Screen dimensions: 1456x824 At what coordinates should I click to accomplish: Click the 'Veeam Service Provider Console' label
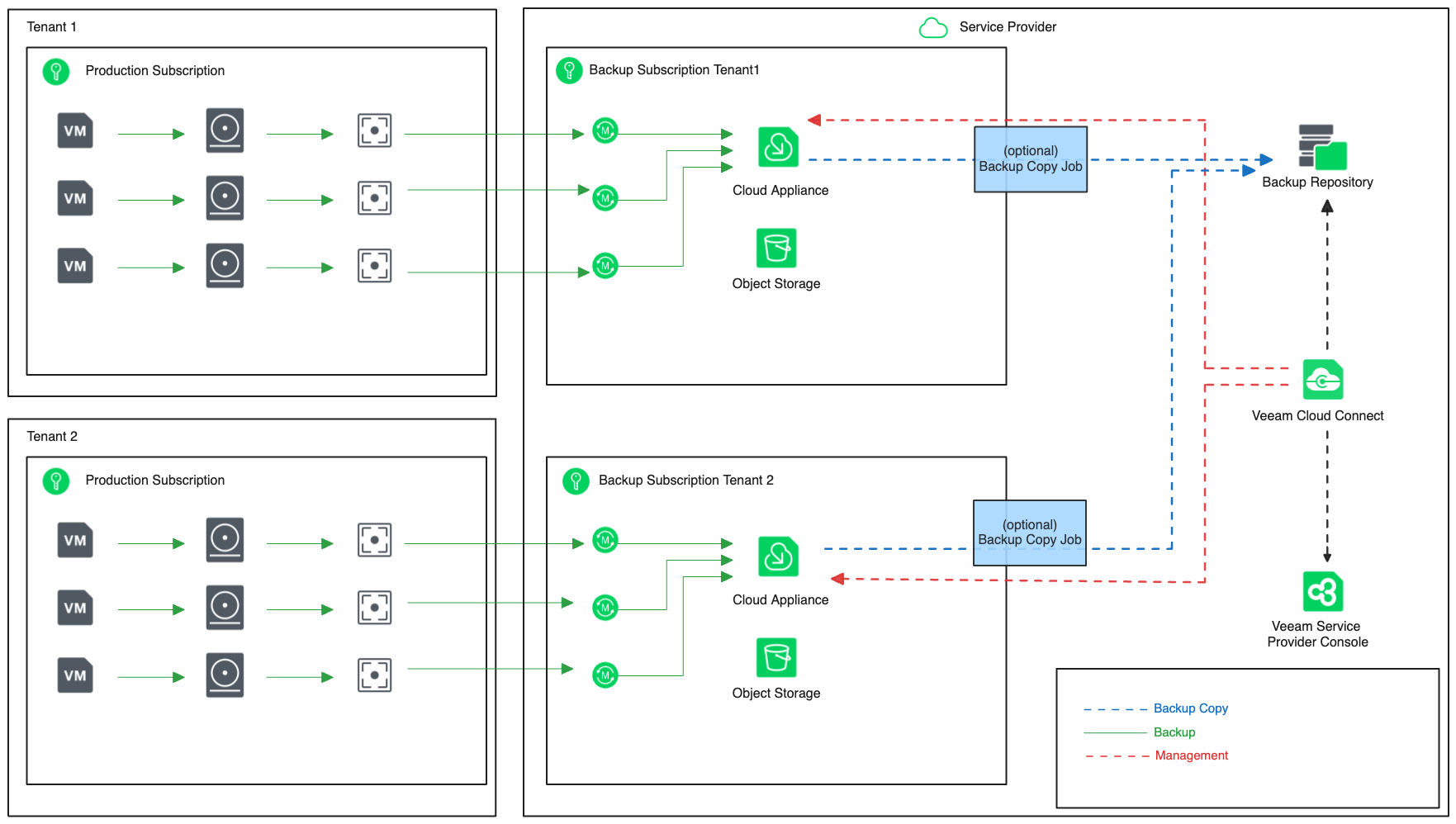tap(1317, 634)
